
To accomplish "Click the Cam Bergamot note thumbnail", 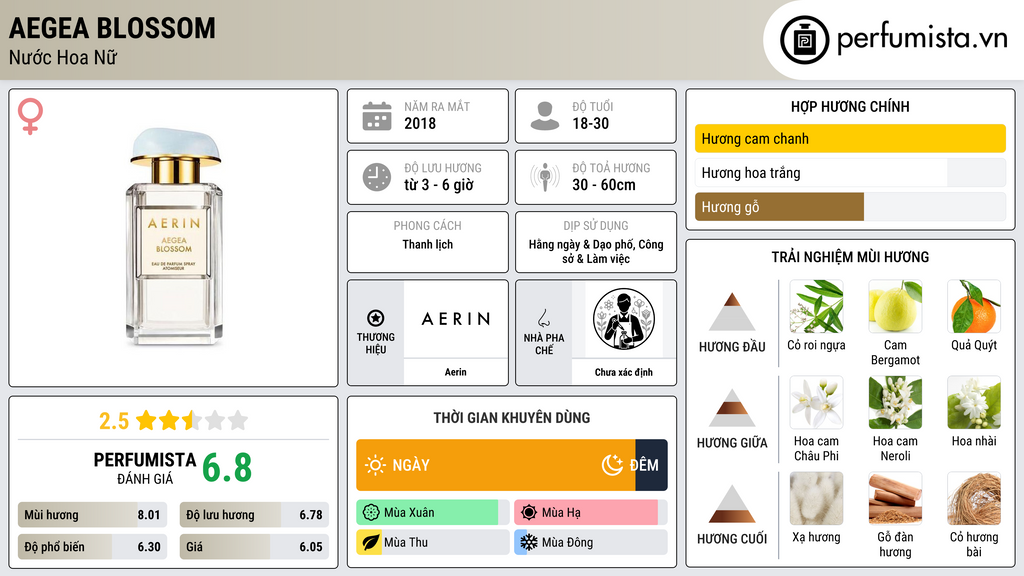I will [x=895, y=306].
